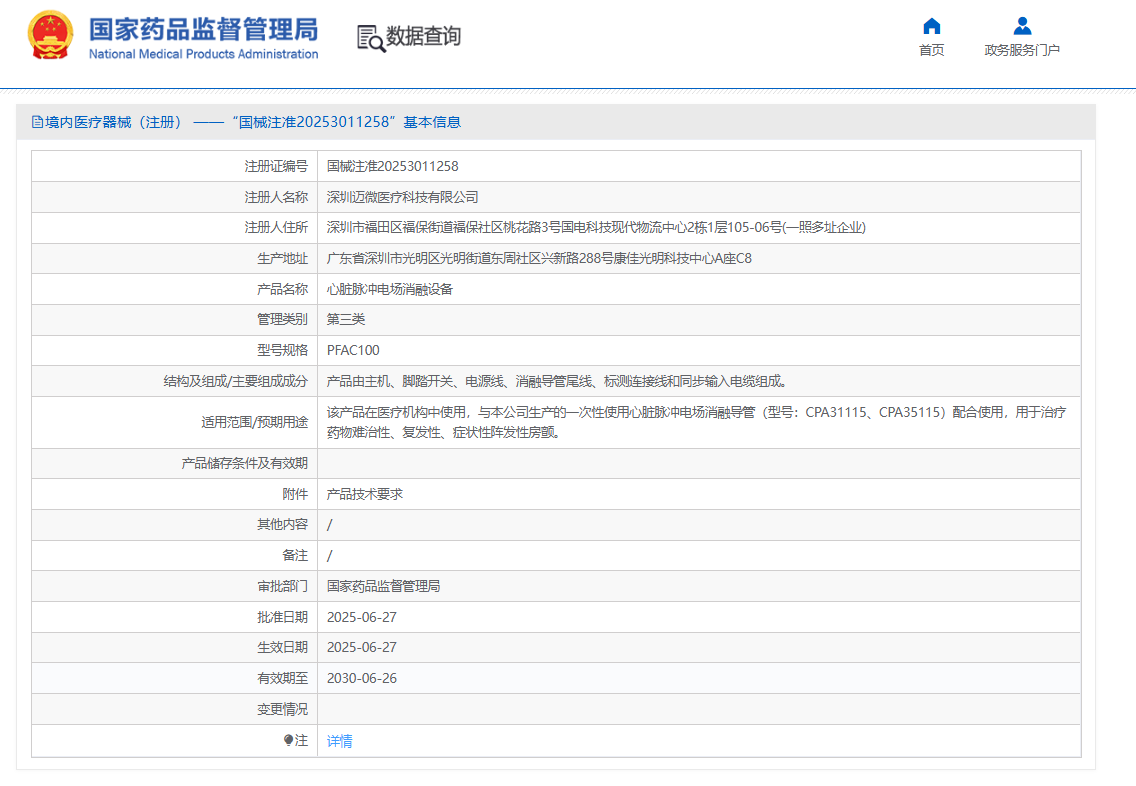Click the 数据查询 heading text
The image size is (1136, 786).
(x=423, y=36)
